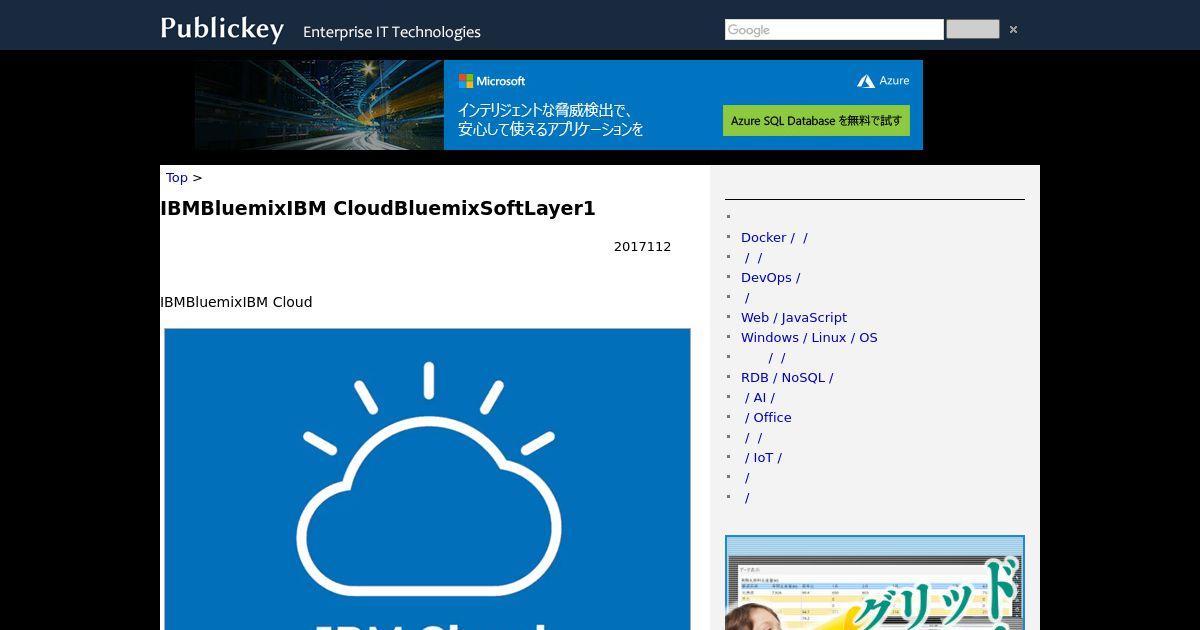
Task: Click the article date 2017112
Action: 642,247
